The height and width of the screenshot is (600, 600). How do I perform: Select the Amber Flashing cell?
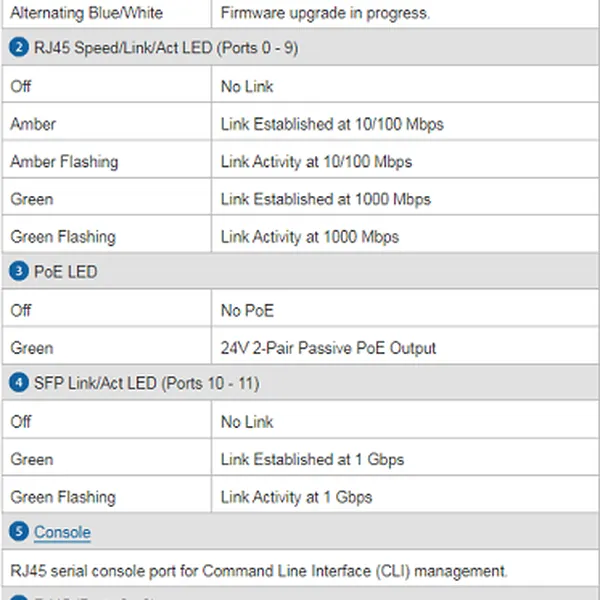click(64, 162)
